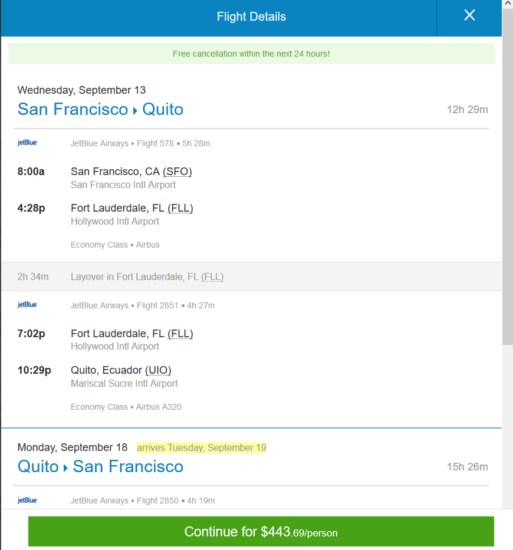Click the scrollbar up arrow

(x=507, y=4)
